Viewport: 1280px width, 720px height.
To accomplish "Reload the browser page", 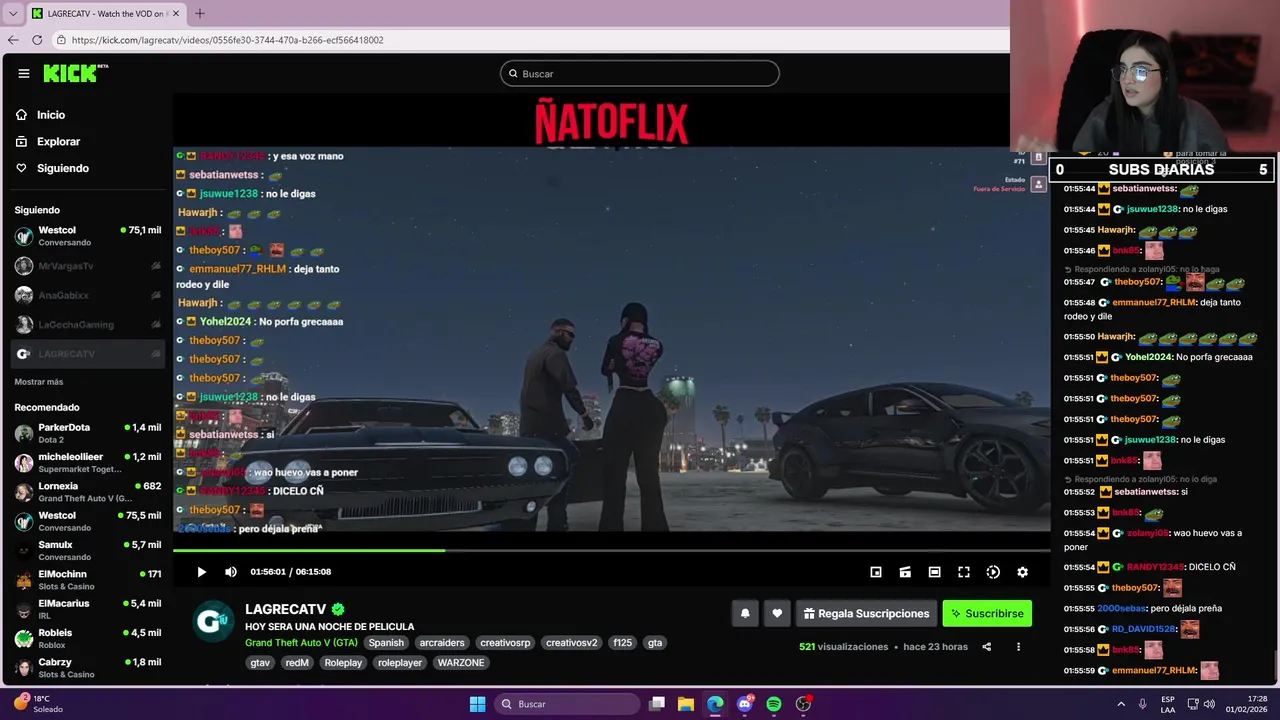I will click(x=37, y=40).
